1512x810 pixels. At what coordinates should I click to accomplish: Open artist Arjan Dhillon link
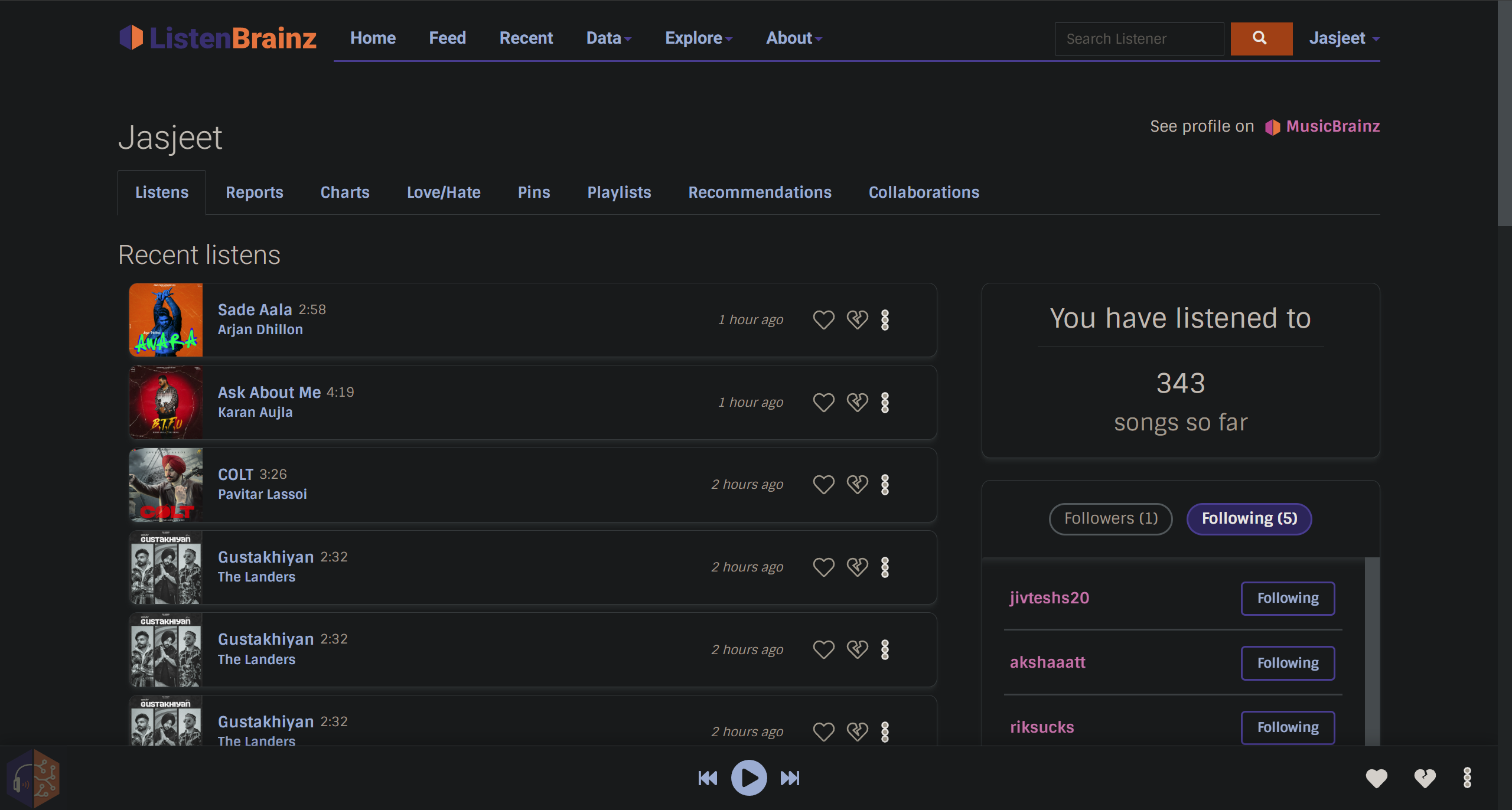click(260, 329)
